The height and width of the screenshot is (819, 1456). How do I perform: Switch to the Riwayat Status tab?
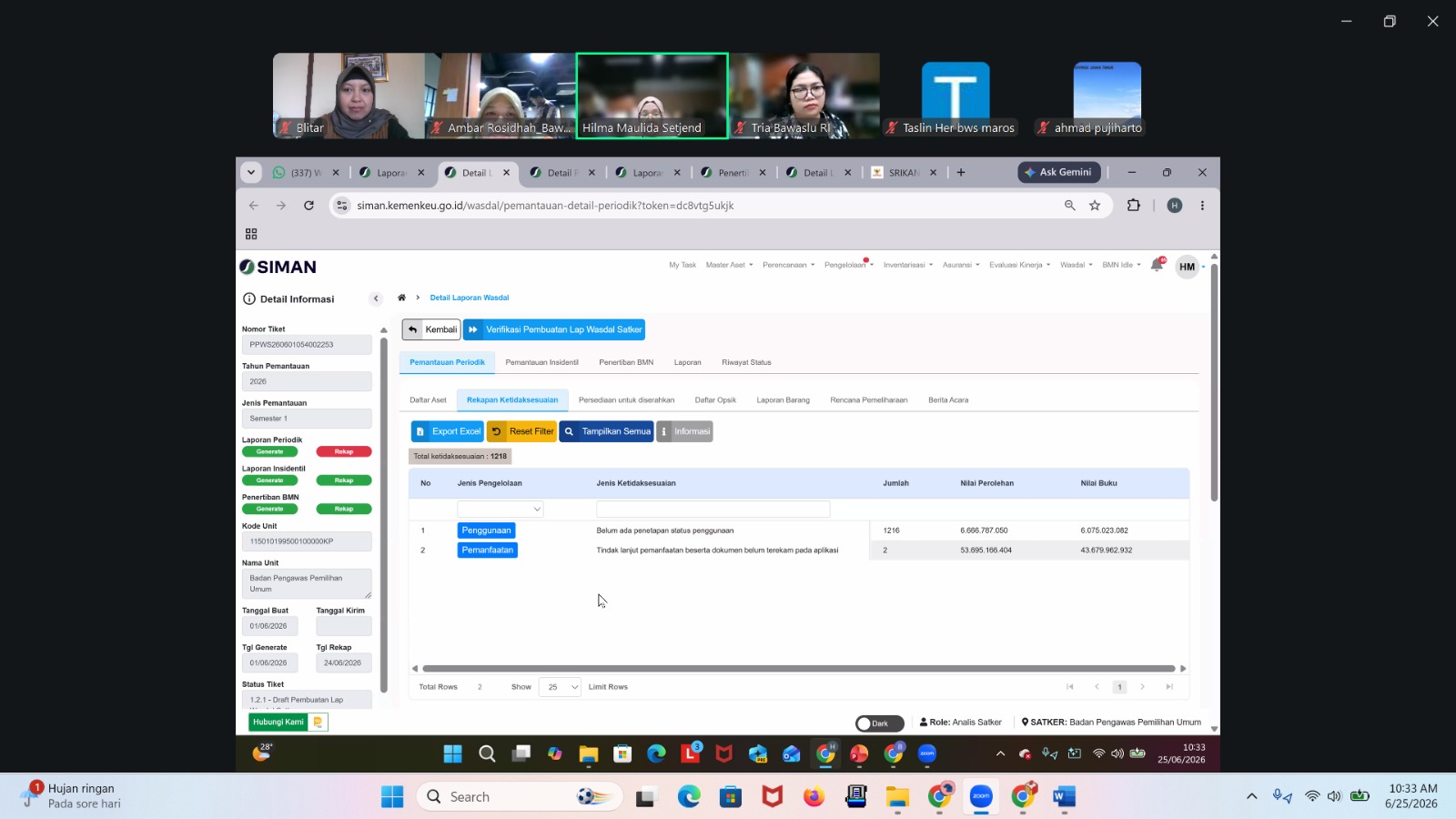[x=746, y=362]
